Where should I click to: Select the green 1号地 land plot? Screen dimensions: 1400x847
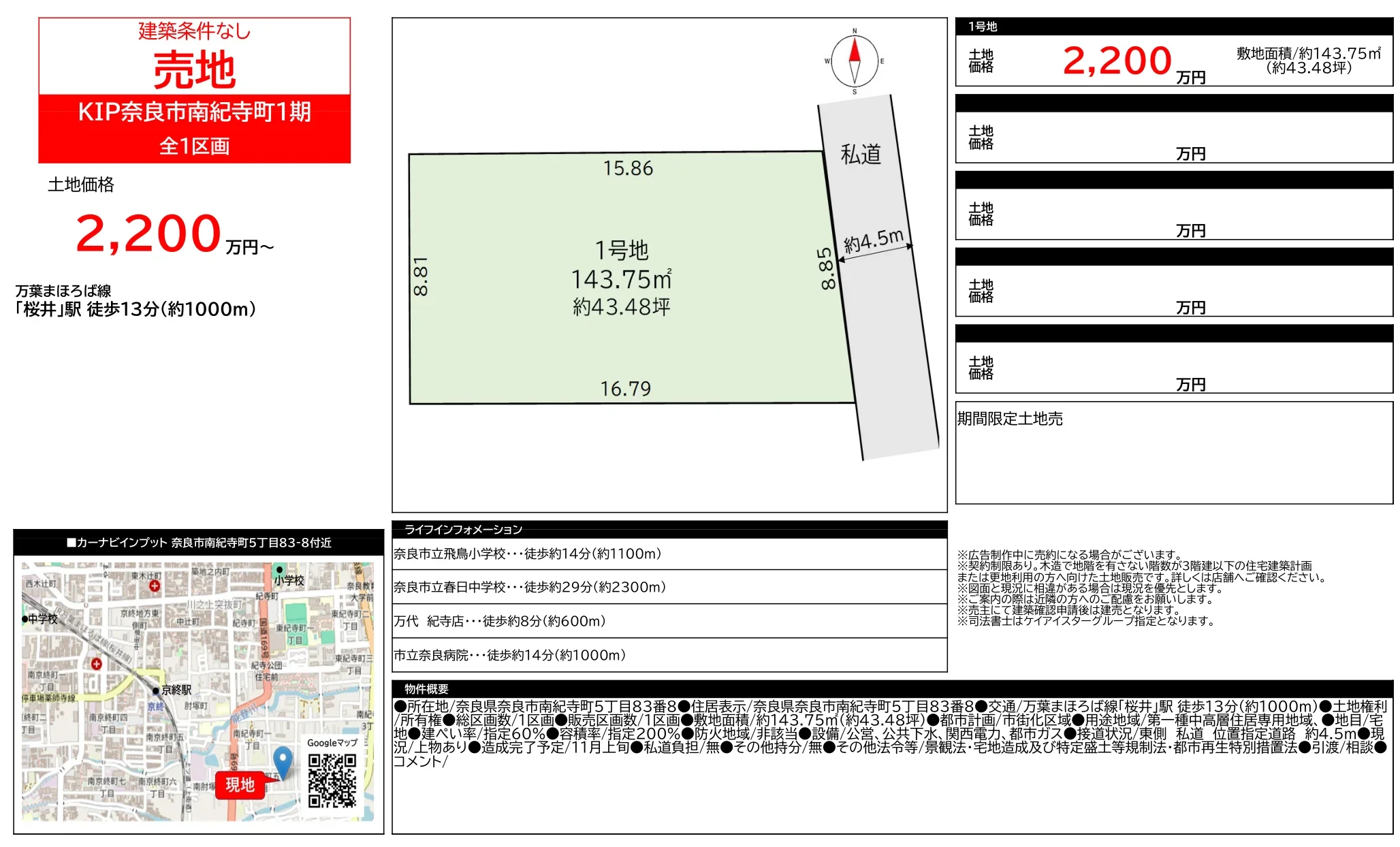[x=632, y=278]
